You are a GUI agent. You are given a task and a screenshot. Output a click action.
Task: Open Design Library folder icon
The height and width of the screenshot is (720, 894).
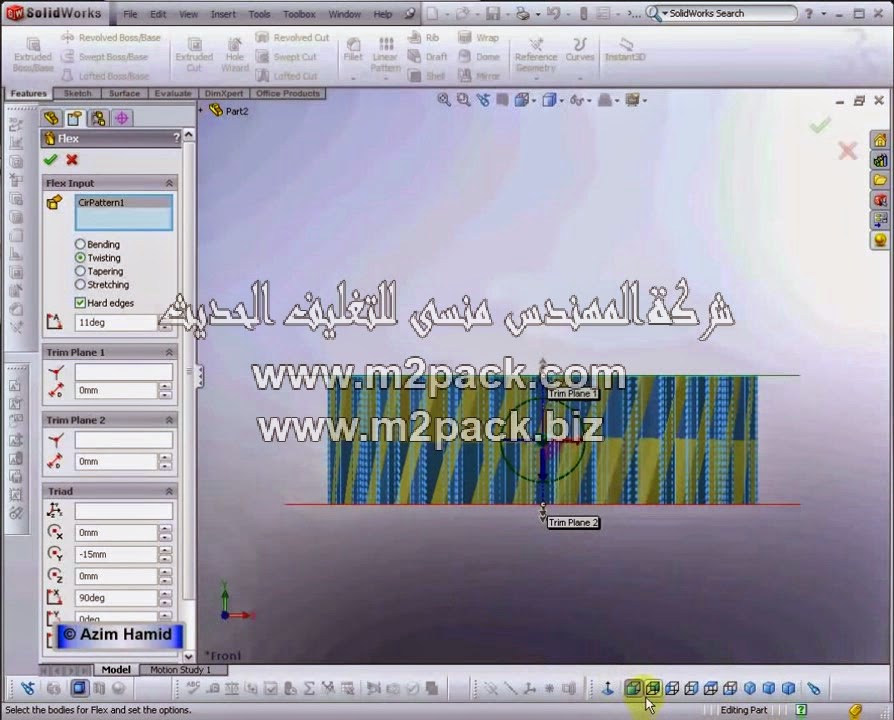coord(880,180)
